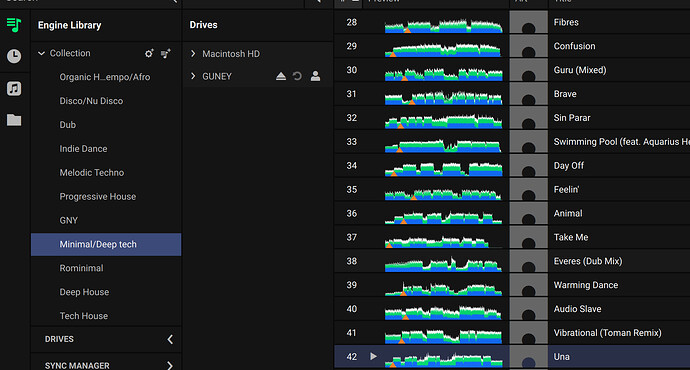Viewport: 690px width, 370px height.
Task: Click the album art thumbnail for Una
Action: click(x=529, y=357)
